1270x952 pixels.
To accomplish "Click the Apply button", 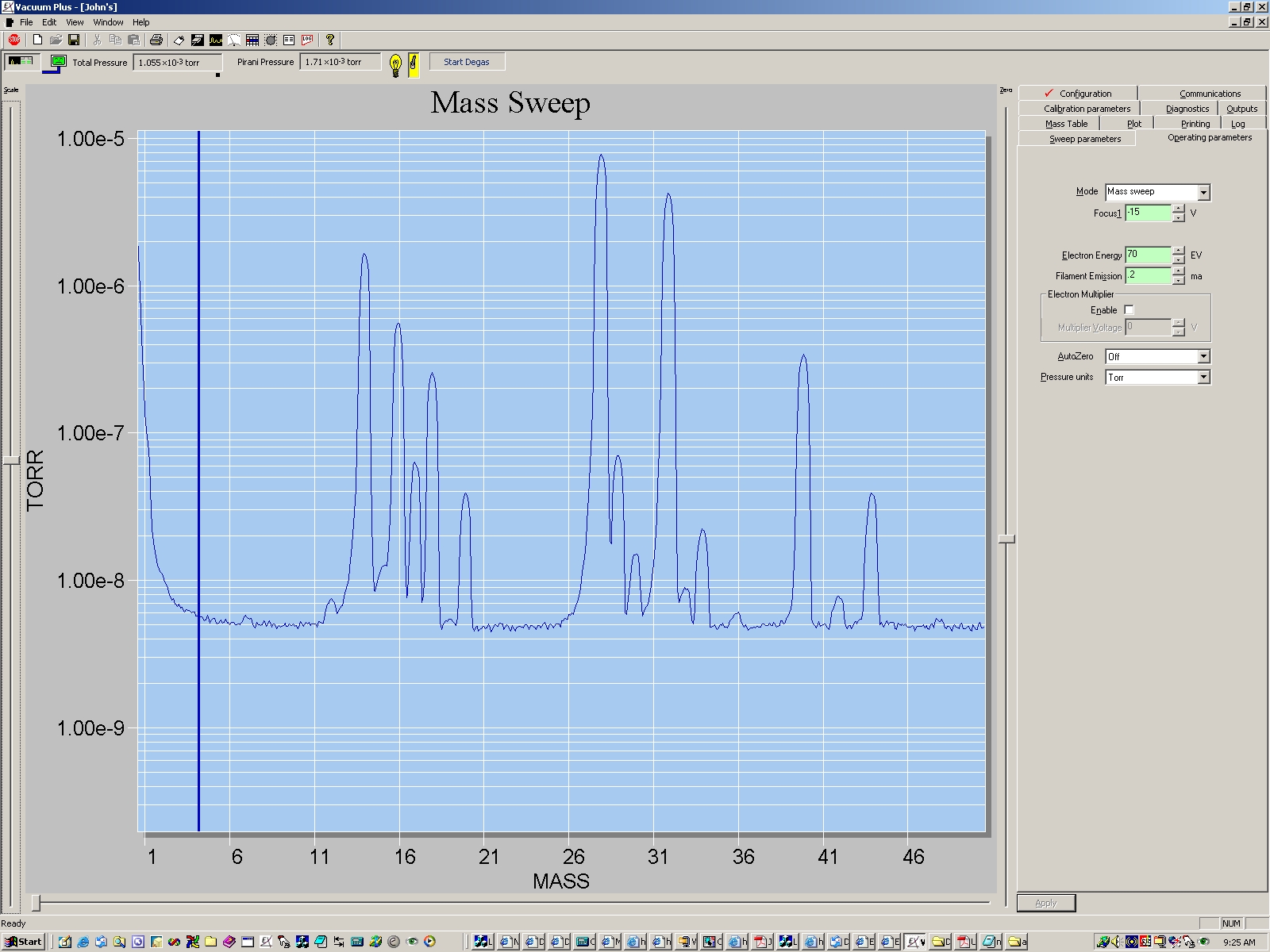I will tap(1046, 903).
